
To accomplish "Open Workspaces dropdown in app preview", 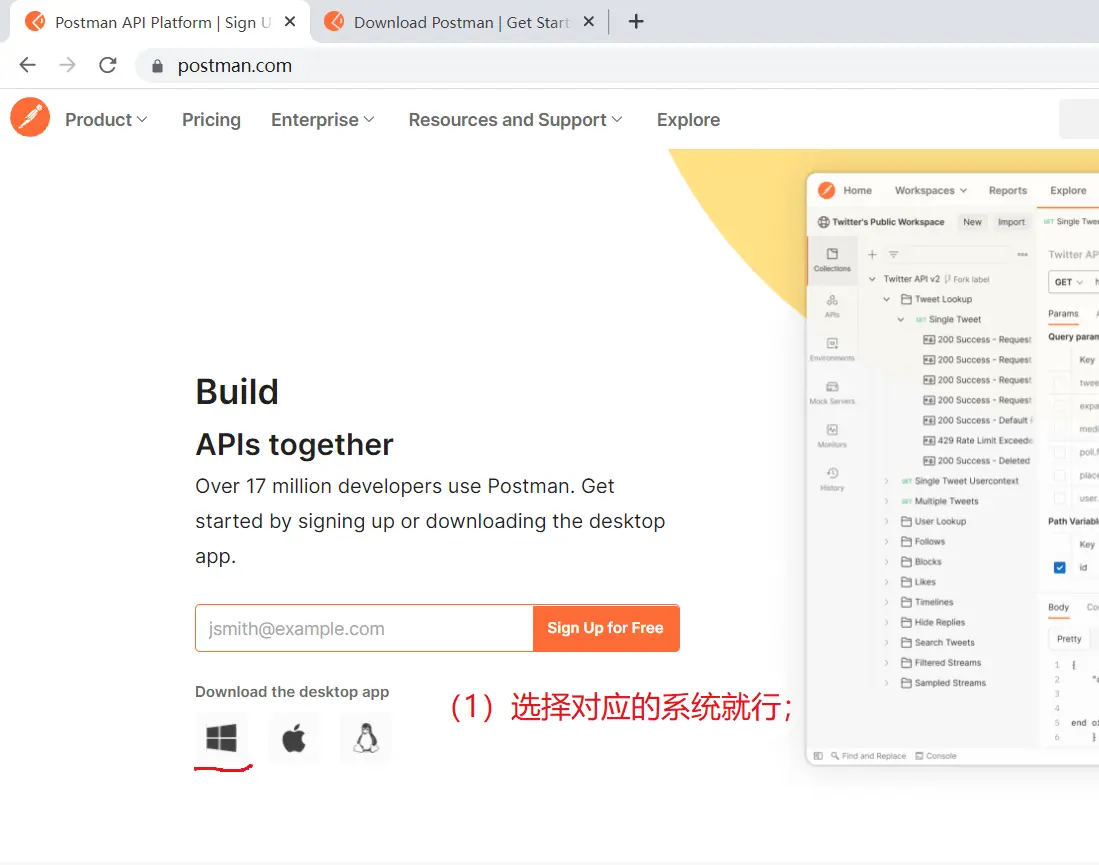I will 931,191.
